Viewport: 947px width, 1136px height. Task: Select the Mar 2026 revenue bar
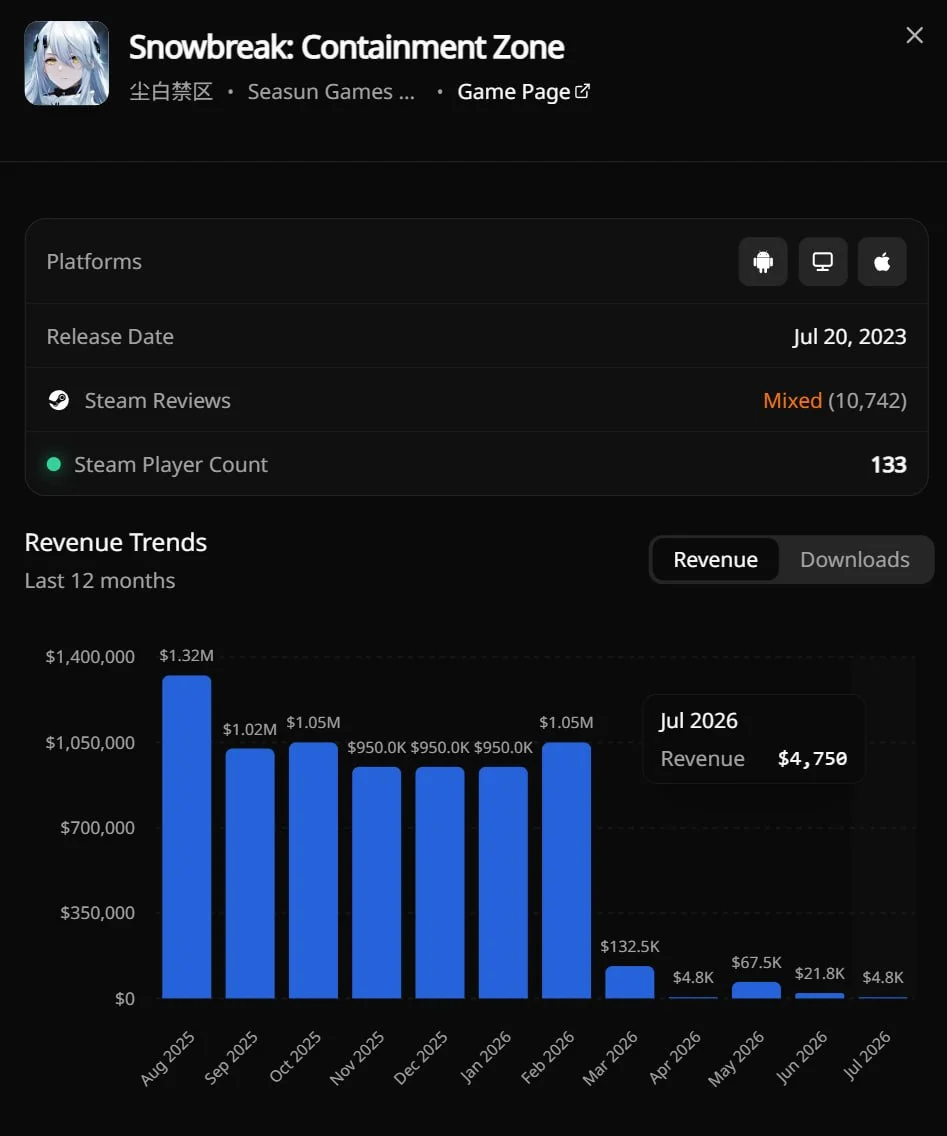coord(630,982)
